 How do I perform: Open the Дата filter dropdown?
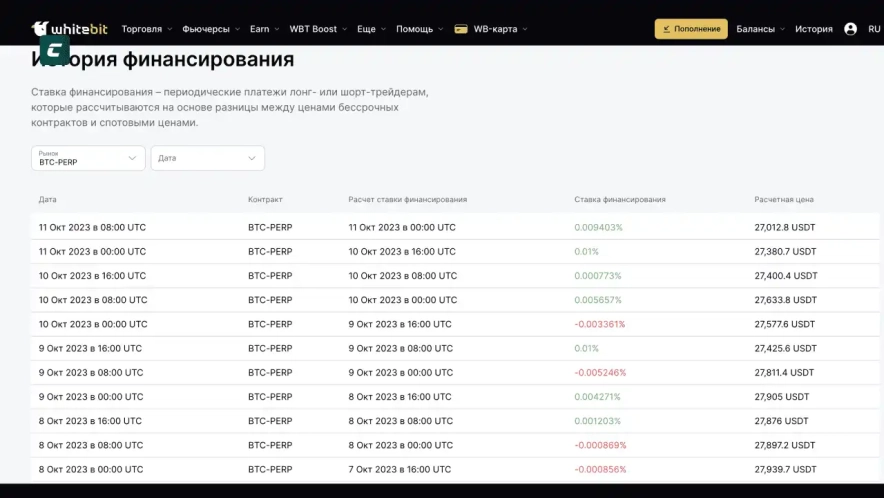207,158
